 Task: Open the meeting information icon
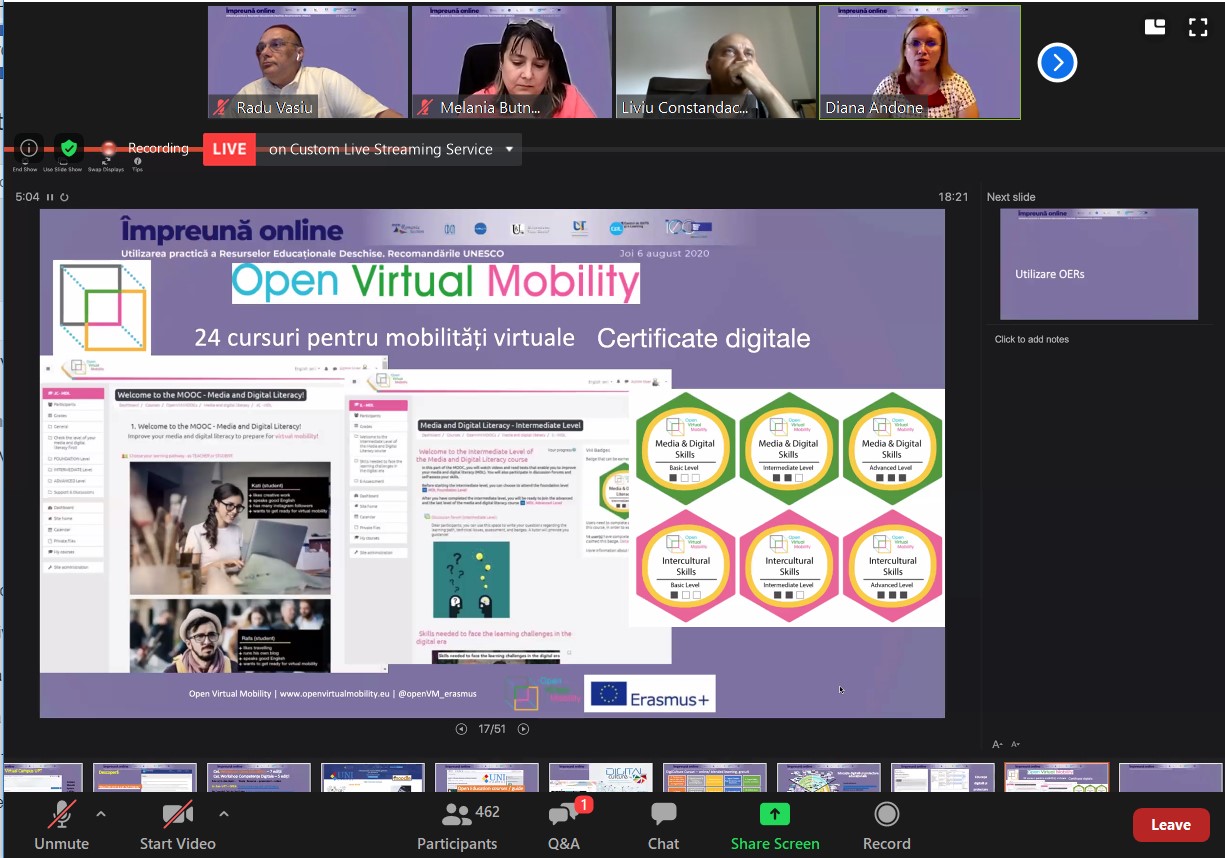28,149
